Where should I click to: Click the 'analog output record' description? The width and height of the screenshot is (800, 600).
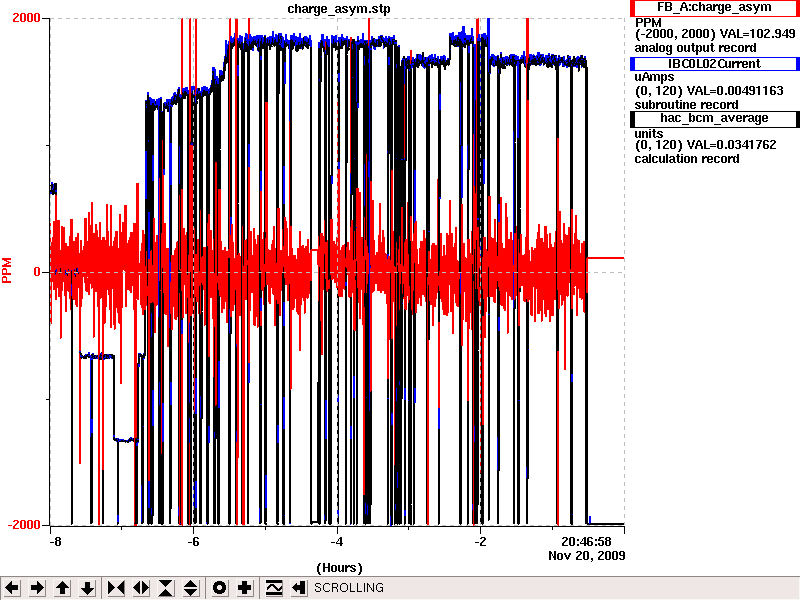695,48
